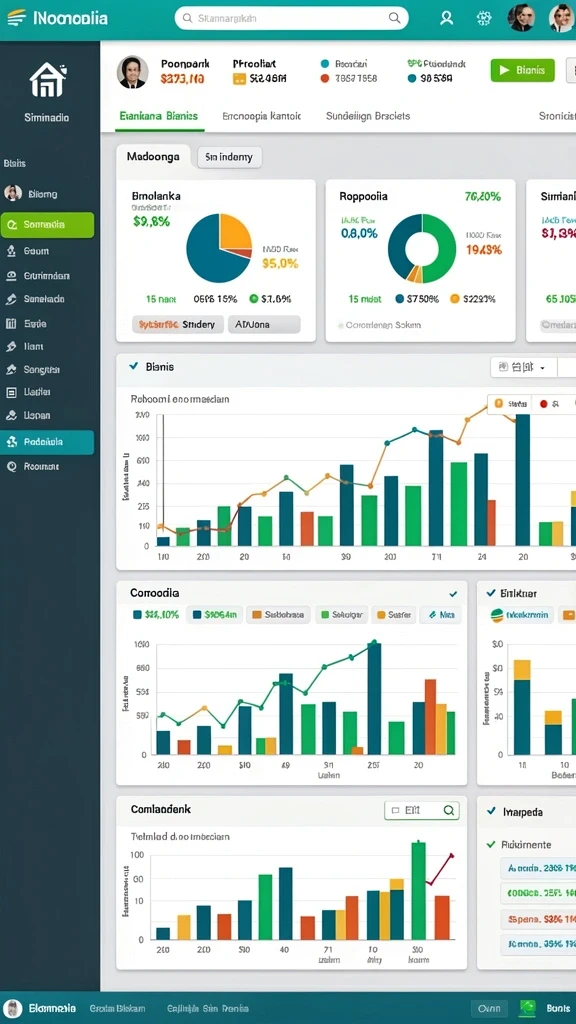
Task: Expand the Biriktrar panel header
Action: click(x=491, y=593)
